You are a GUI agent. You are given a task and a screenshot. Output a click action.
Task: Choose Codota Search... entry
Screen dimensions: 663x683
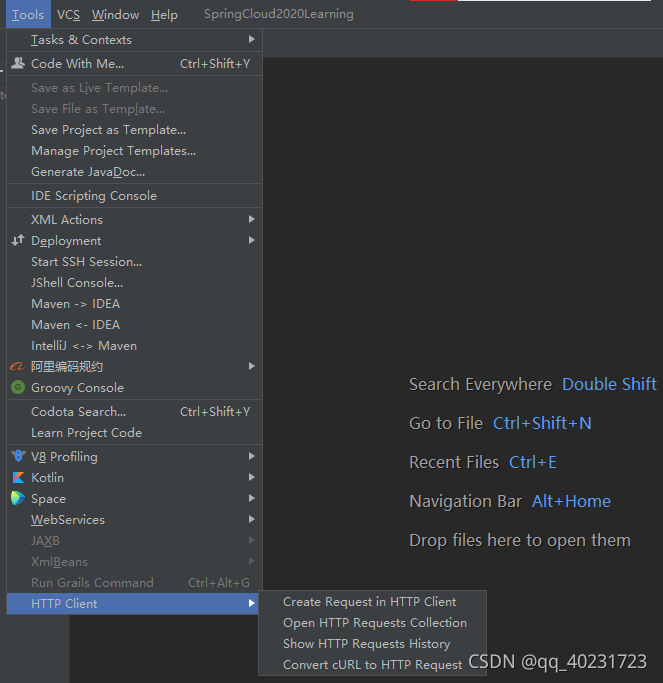(x=134, y=412)
